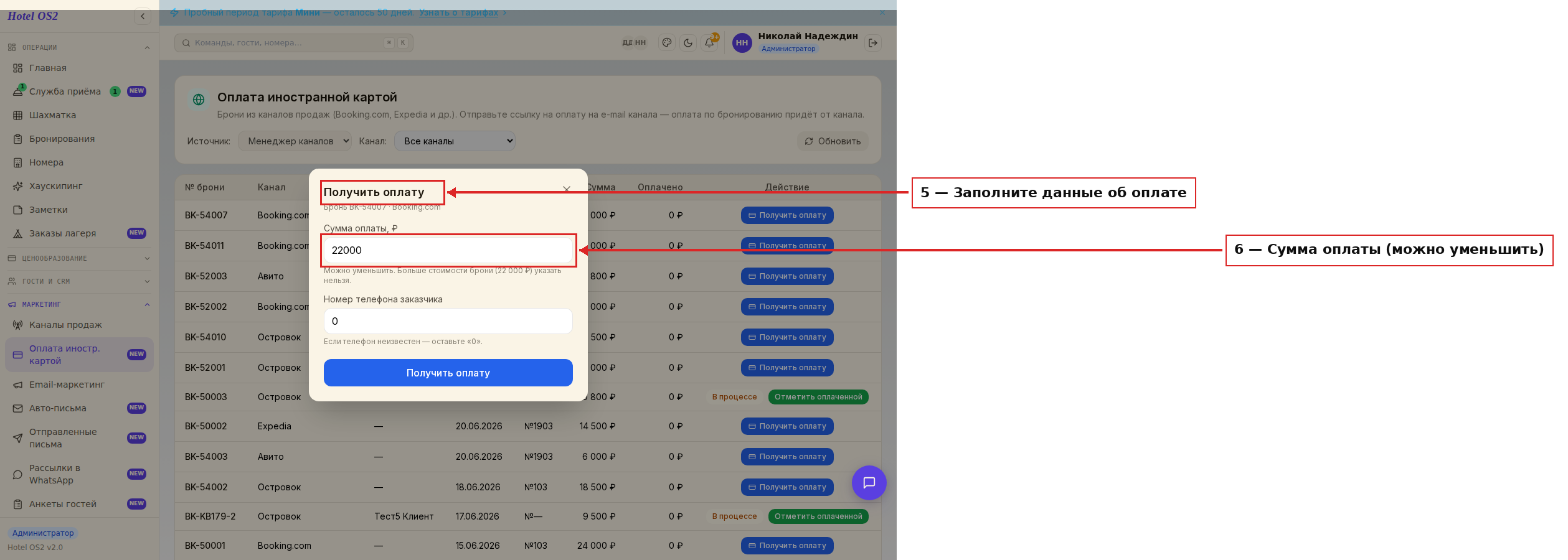Collapse the sidebar with the chevron button

click(143, 16)
